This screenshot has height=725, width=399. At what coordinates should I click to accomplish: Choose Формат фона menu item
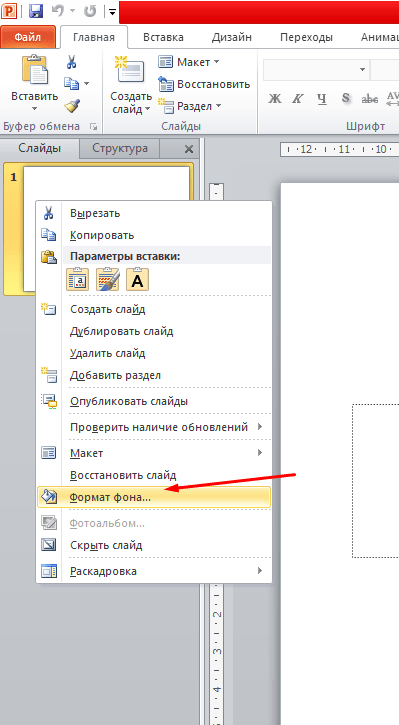click(154, 498)
